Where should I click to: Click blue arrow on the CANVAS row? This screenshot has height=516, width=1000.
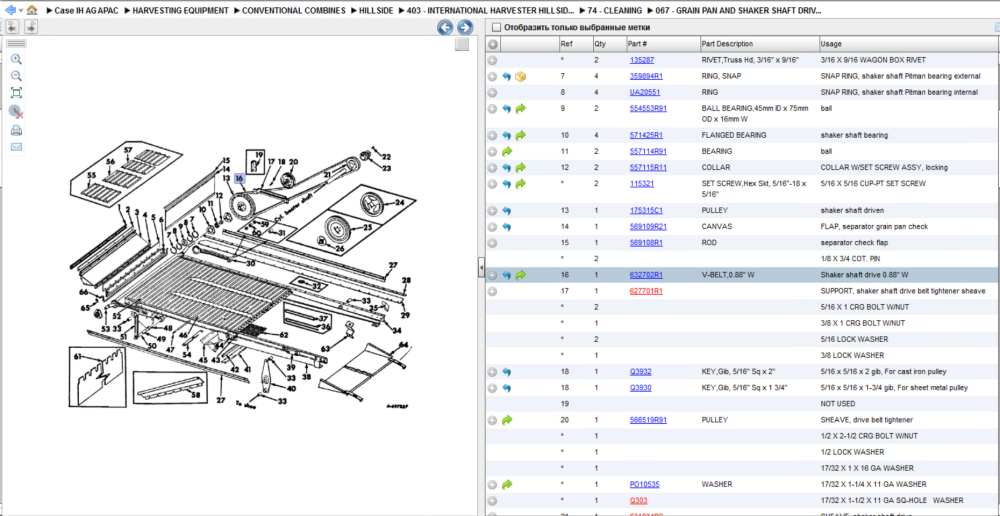(x=506, y=226)
